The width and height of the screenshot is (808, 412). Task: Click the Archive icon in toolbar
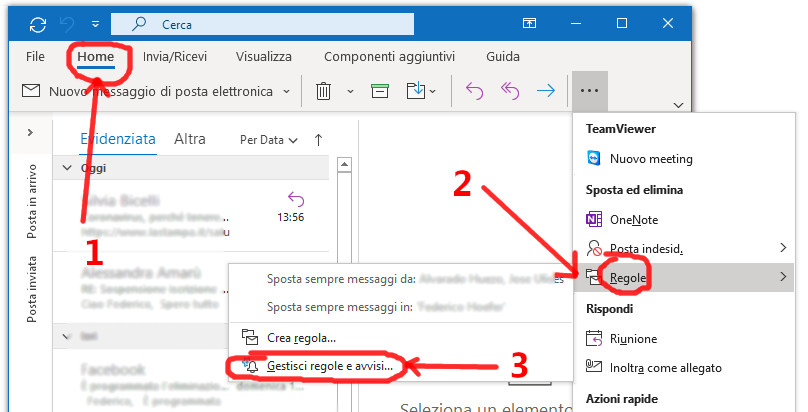tap(379, 91)
